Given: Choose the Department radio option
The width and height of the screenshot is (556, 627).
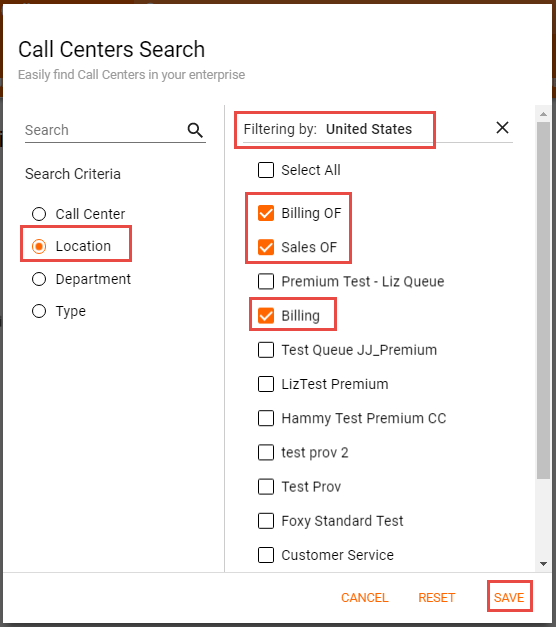Looking at the screenshot, I should pos(39,279).
